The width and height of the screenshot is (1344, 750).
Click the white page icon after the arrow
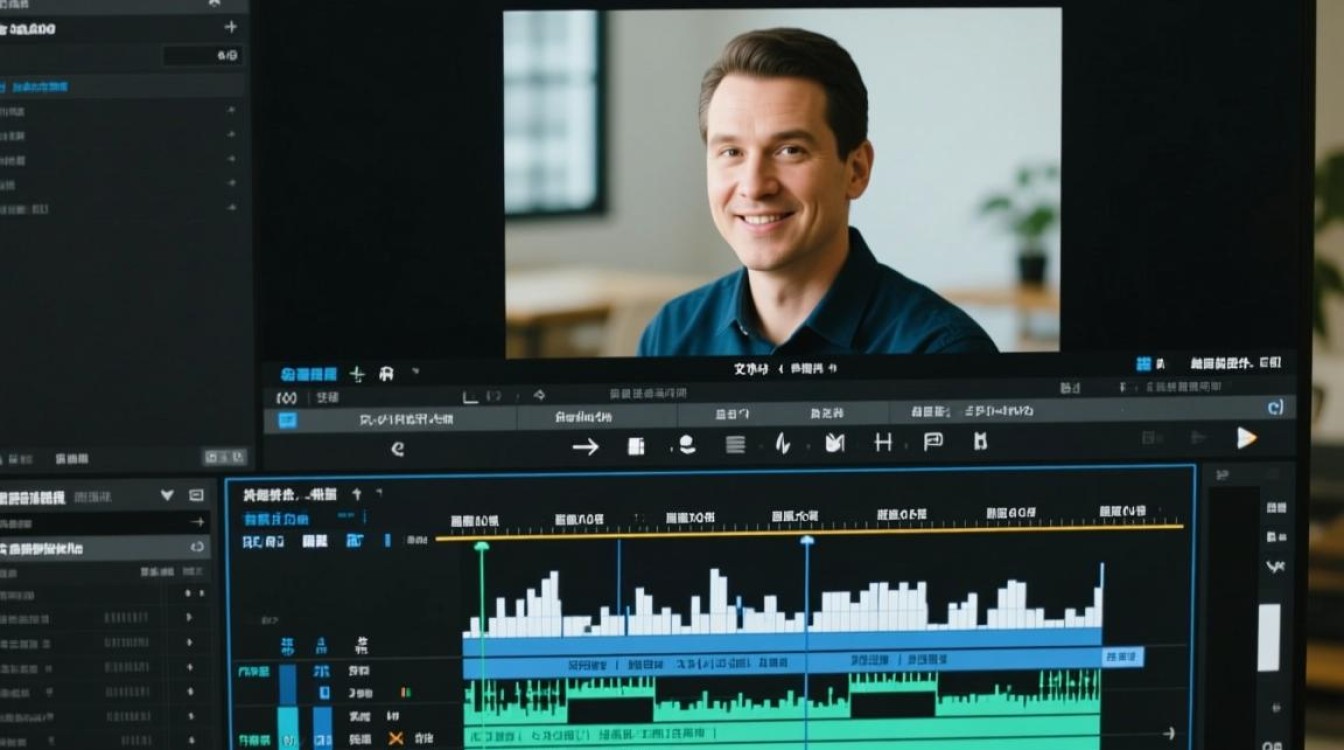636,446
